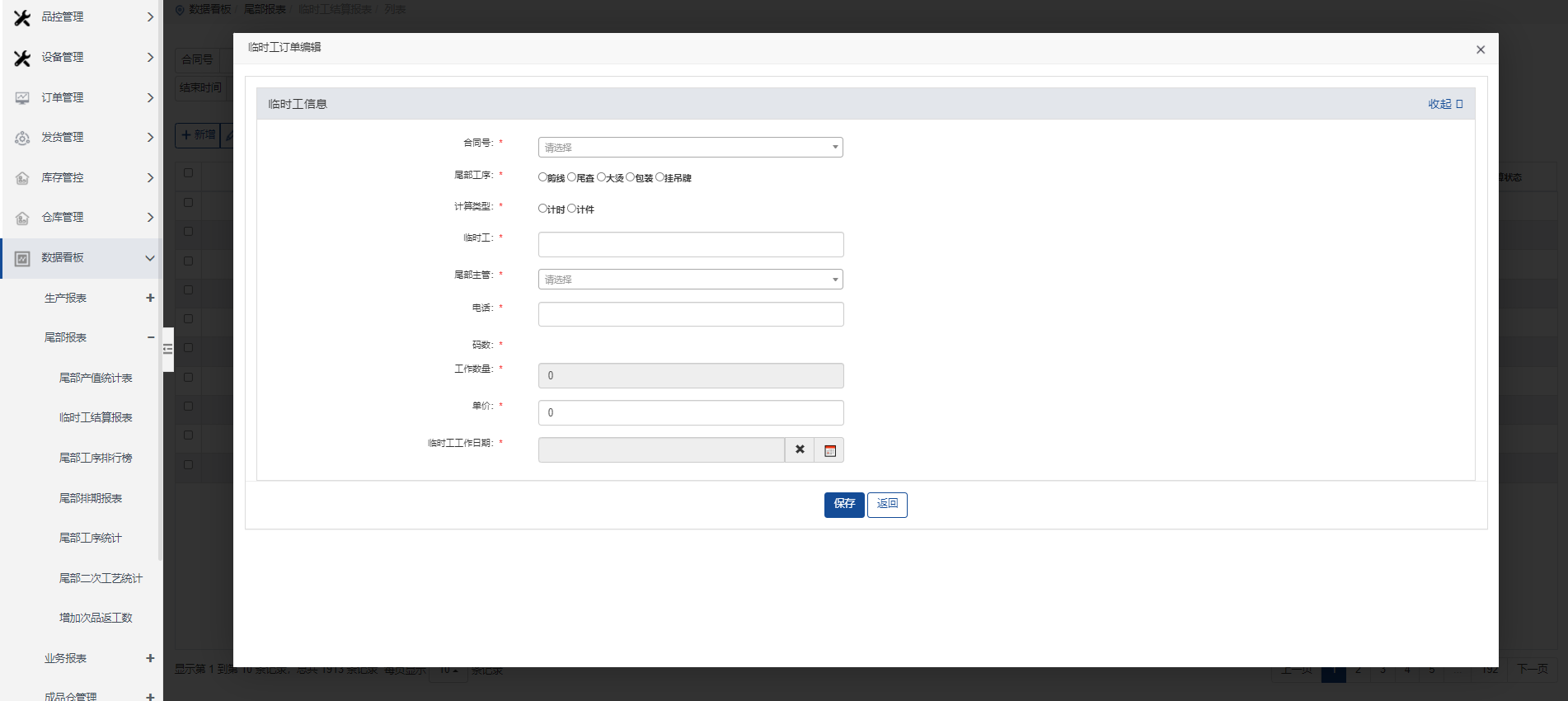Screen dimensions: 1568x701
Task: Click the sidebar collapse handle icon
Action: coord(168,349)
